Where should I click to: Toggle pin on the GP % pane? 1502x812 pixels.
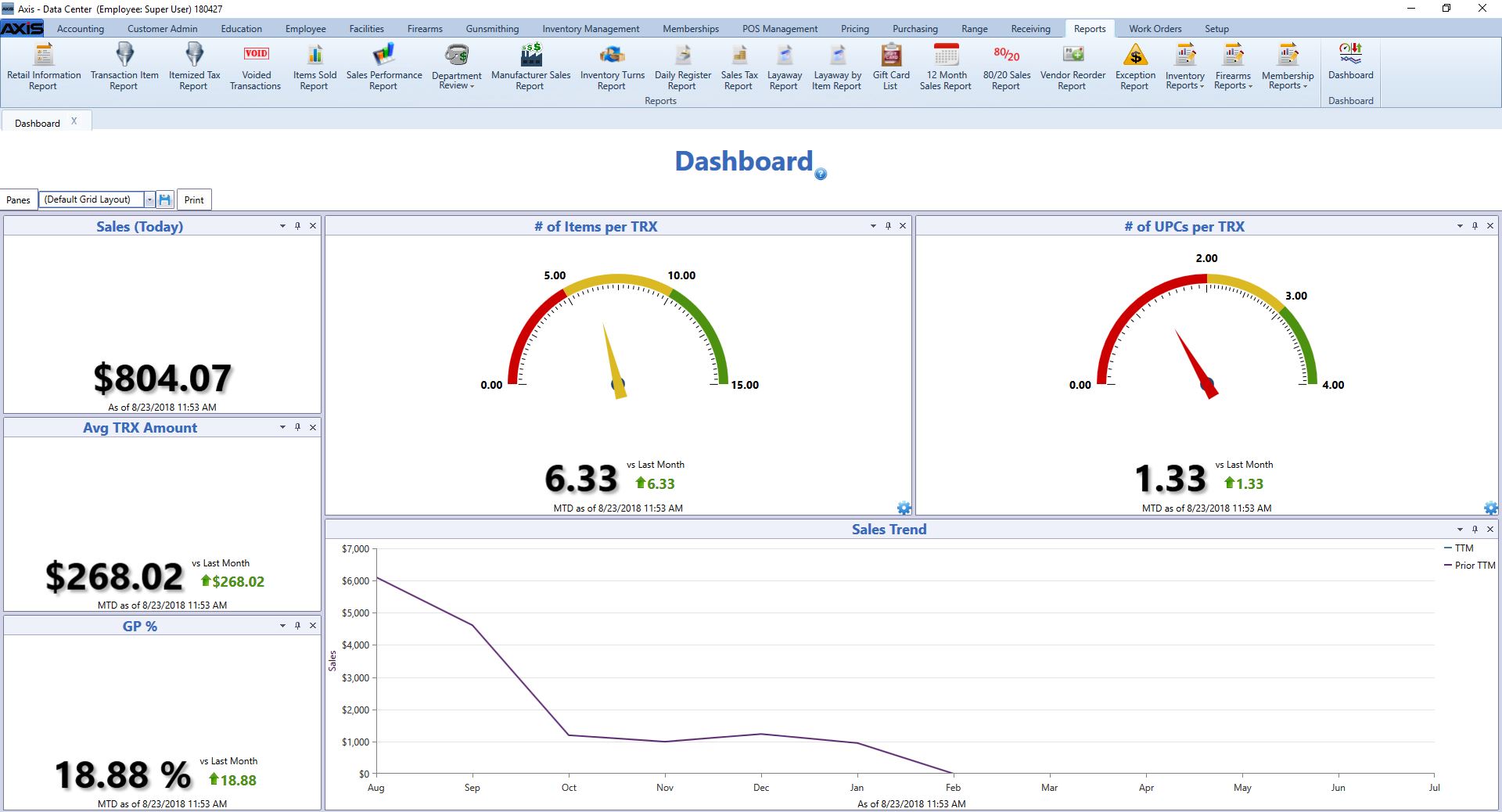point(297,626)
